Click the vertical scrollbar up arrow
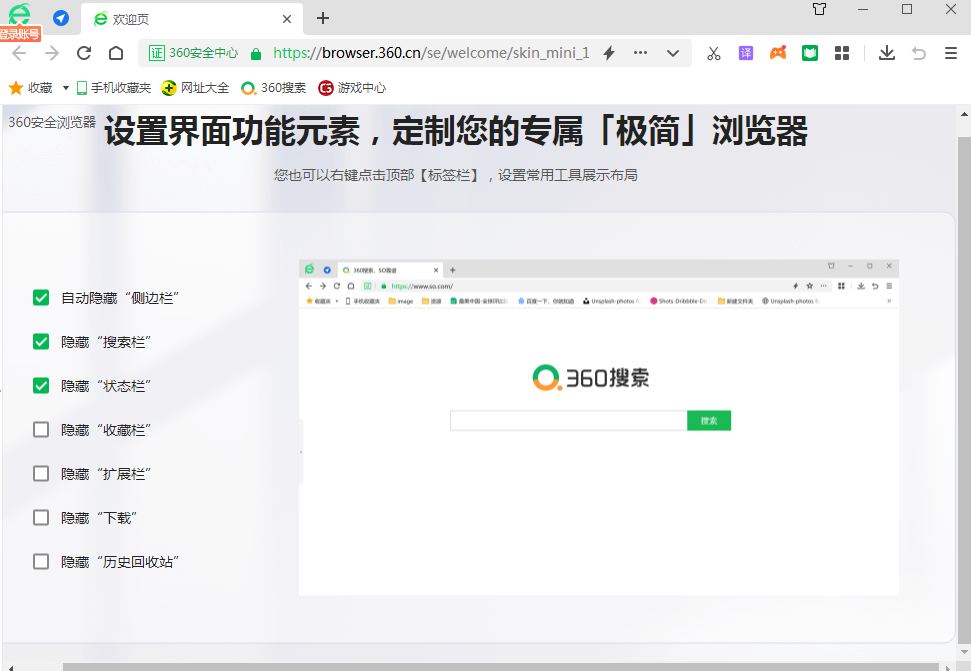The width and height of the screenshot is (971, 671). point(964,114)
